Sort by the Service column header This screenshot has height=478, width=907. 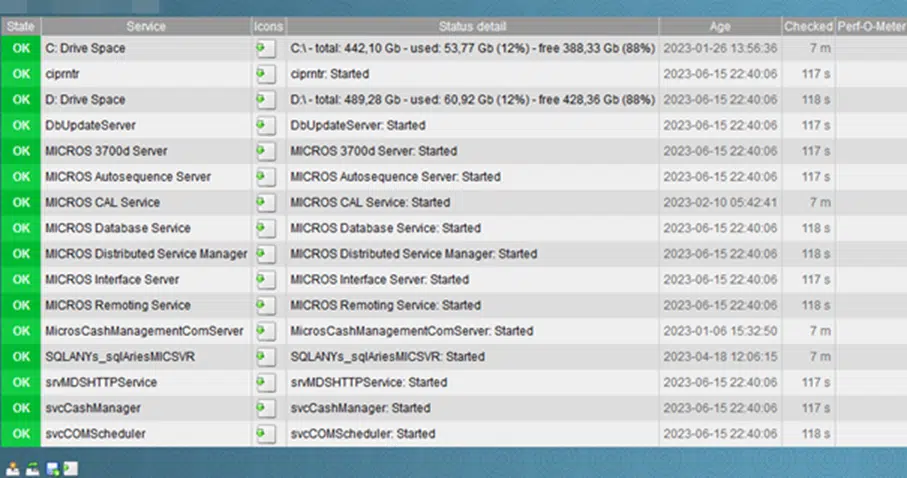click(146, 25)
